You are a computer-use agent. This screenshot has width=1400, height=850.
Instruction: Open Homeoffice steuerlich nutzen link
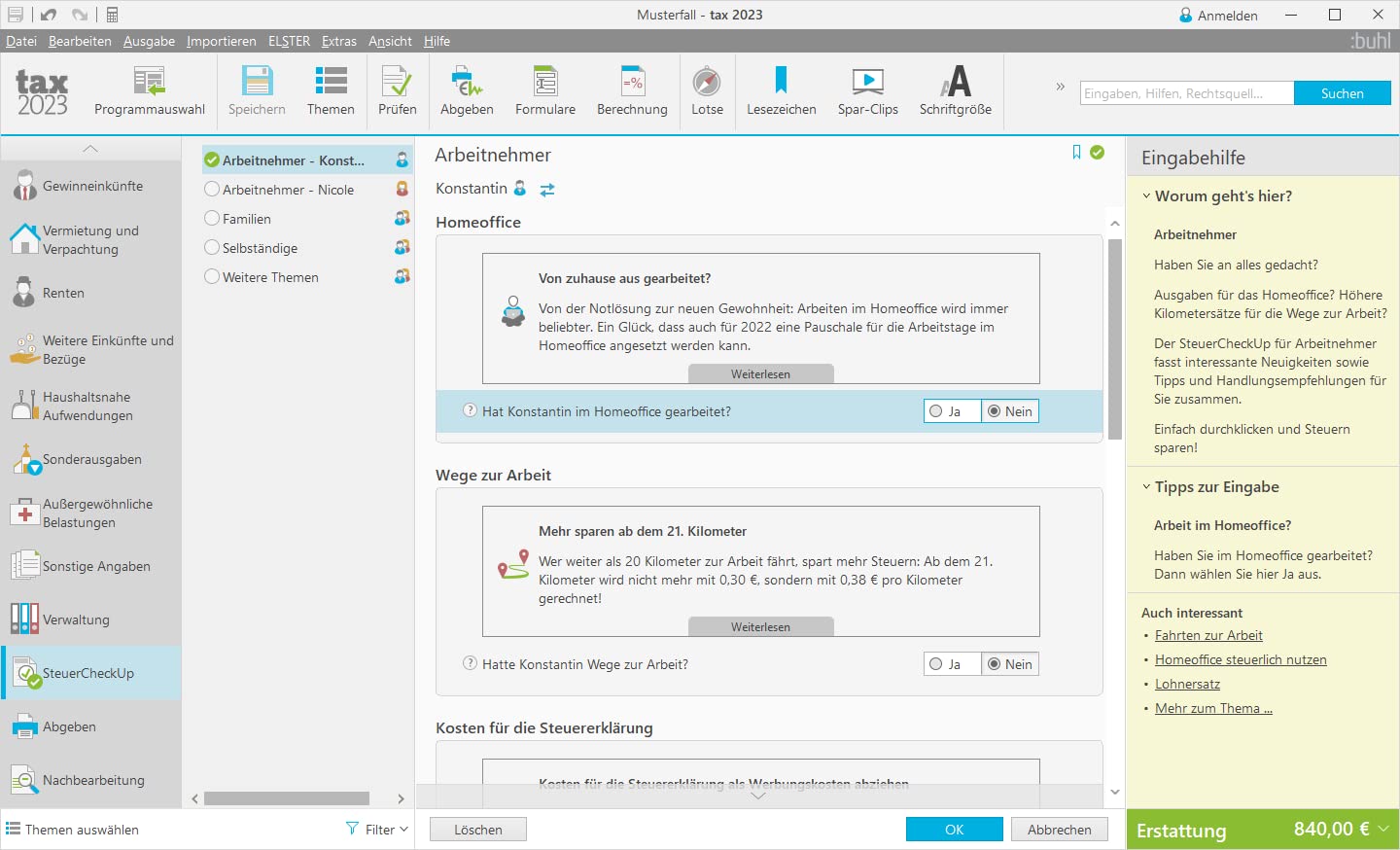[x=1241, y=659]
